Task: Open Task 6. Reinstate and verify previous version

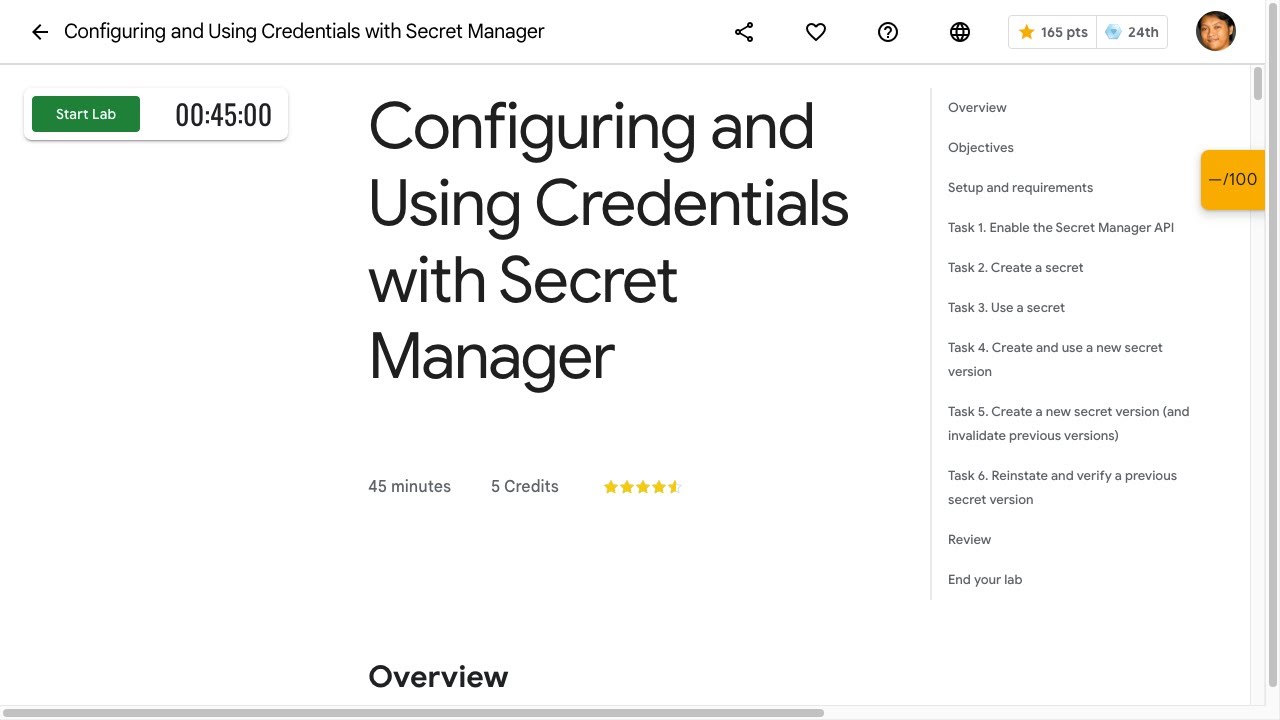Action: pos(1062,487)
